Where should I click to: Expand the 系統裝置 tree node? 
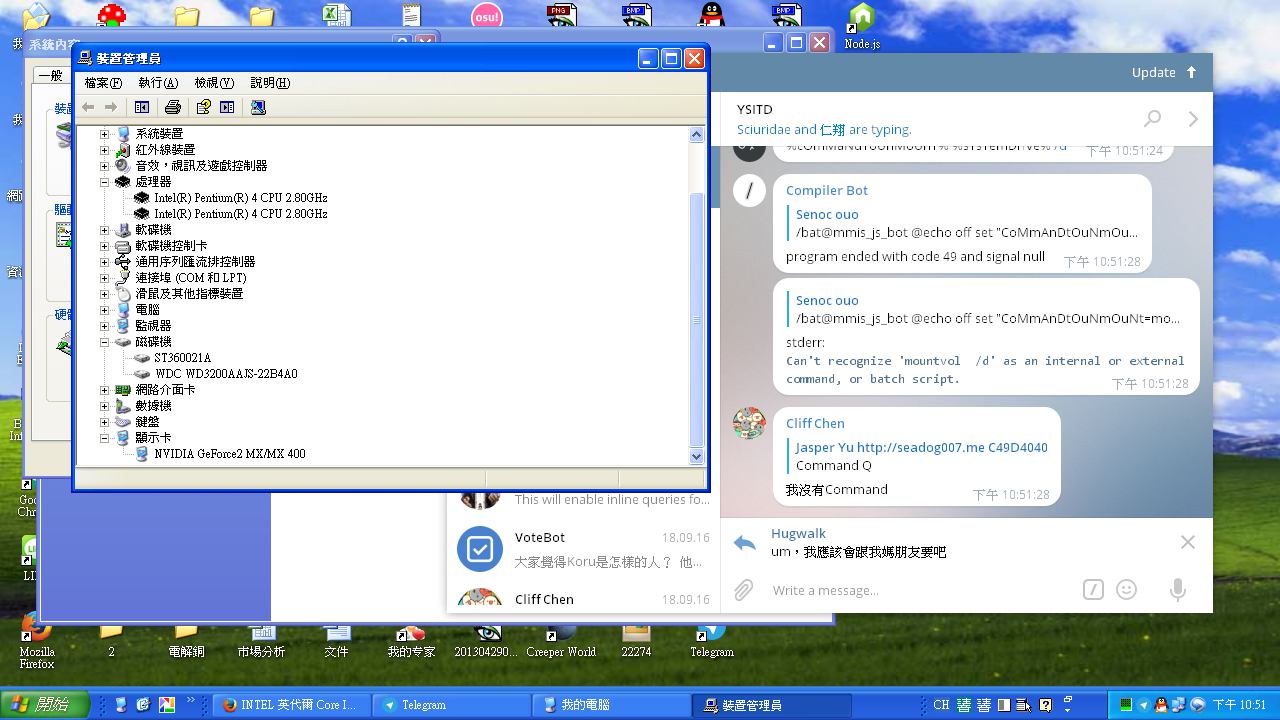pos(105,134)
